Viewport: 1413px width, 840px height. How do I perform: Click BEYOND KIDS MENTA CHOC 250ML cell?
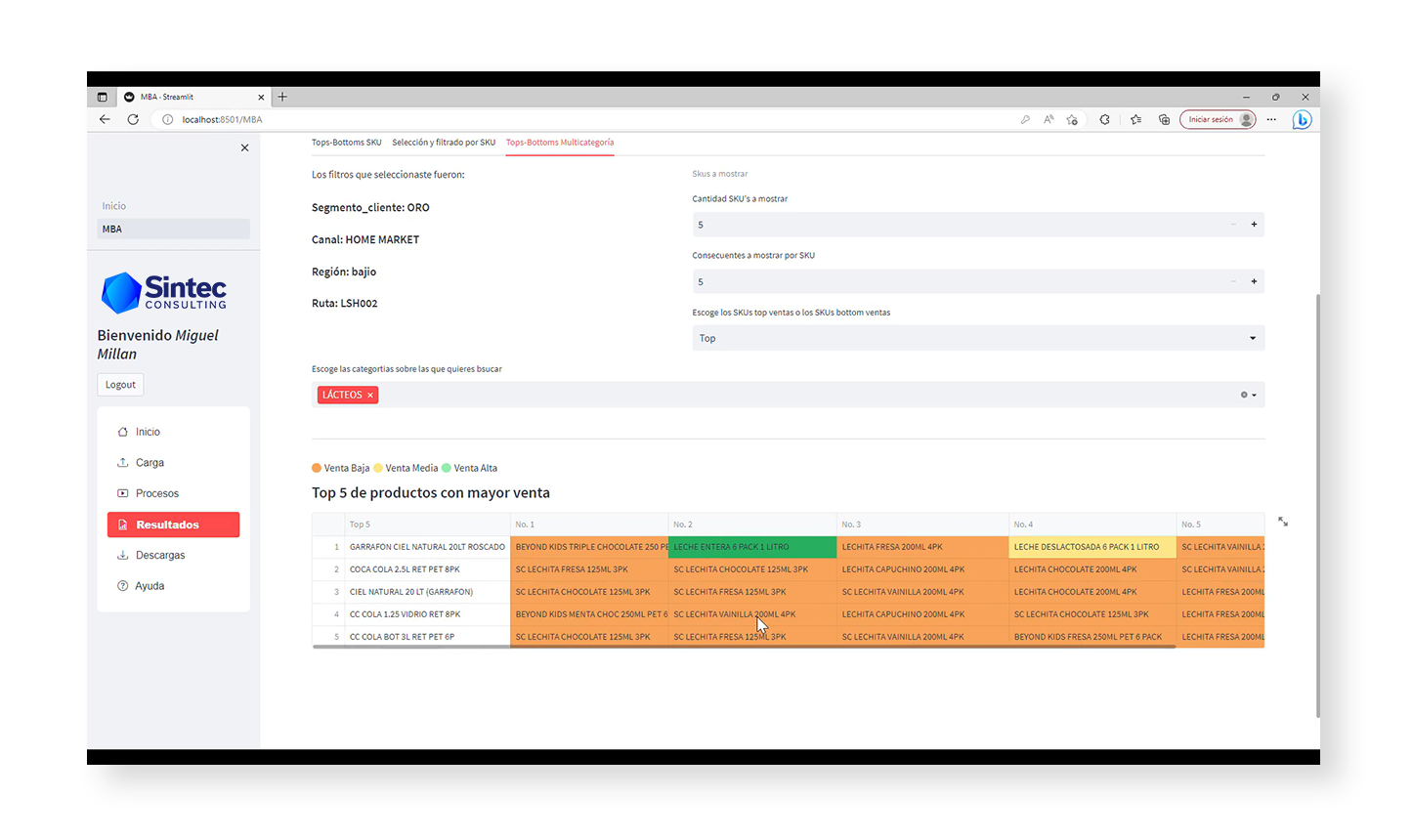[x=589, y=614]
